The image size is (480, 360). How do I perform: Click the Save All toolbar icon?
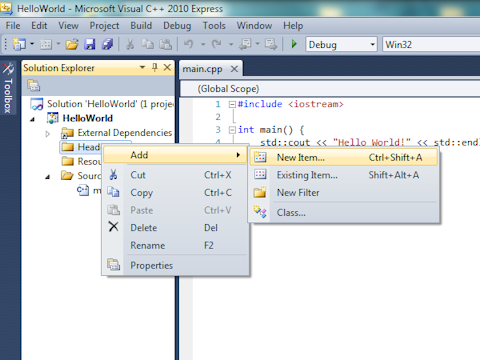click(x=107, y=44)
